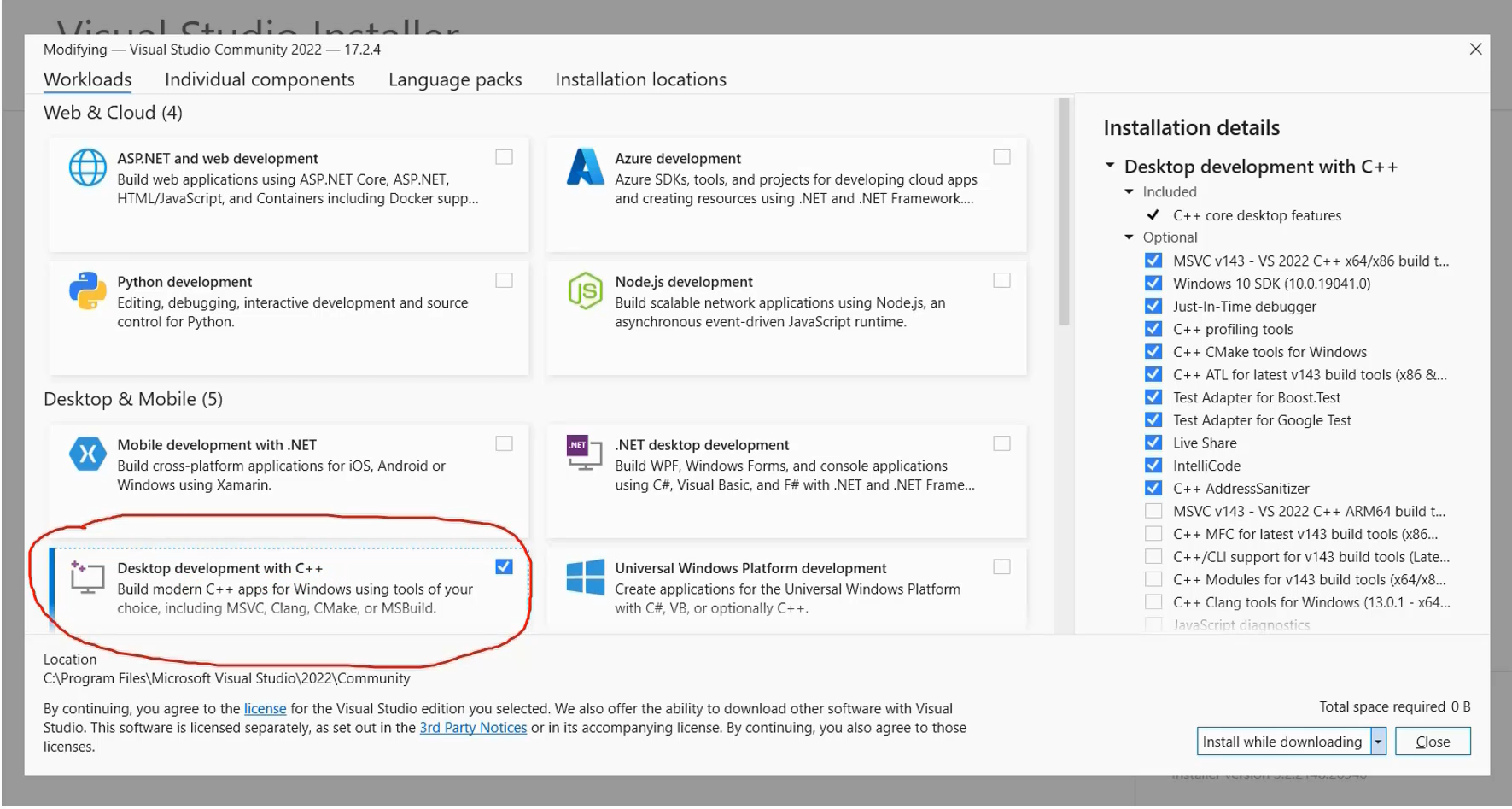Click the .NET desktop development icon

pos(585,453)
